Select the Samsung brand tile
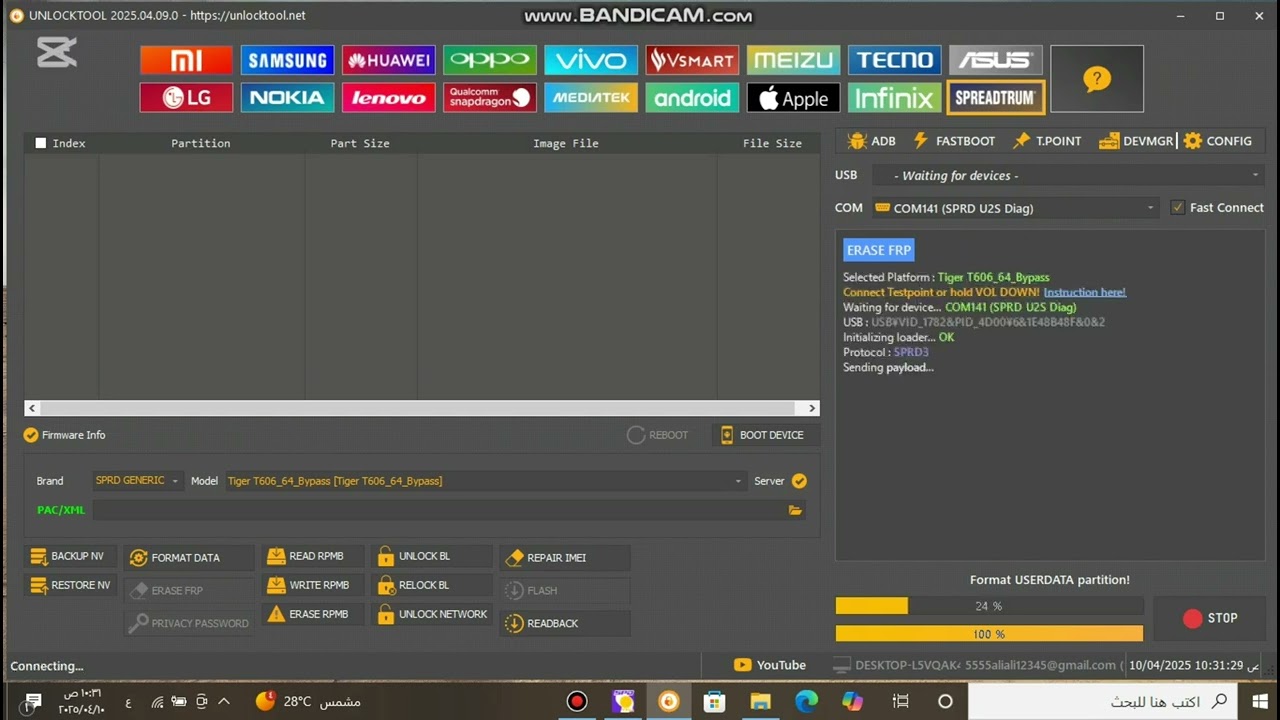Viewport: 1280px width, 720px height. (287, 60)
